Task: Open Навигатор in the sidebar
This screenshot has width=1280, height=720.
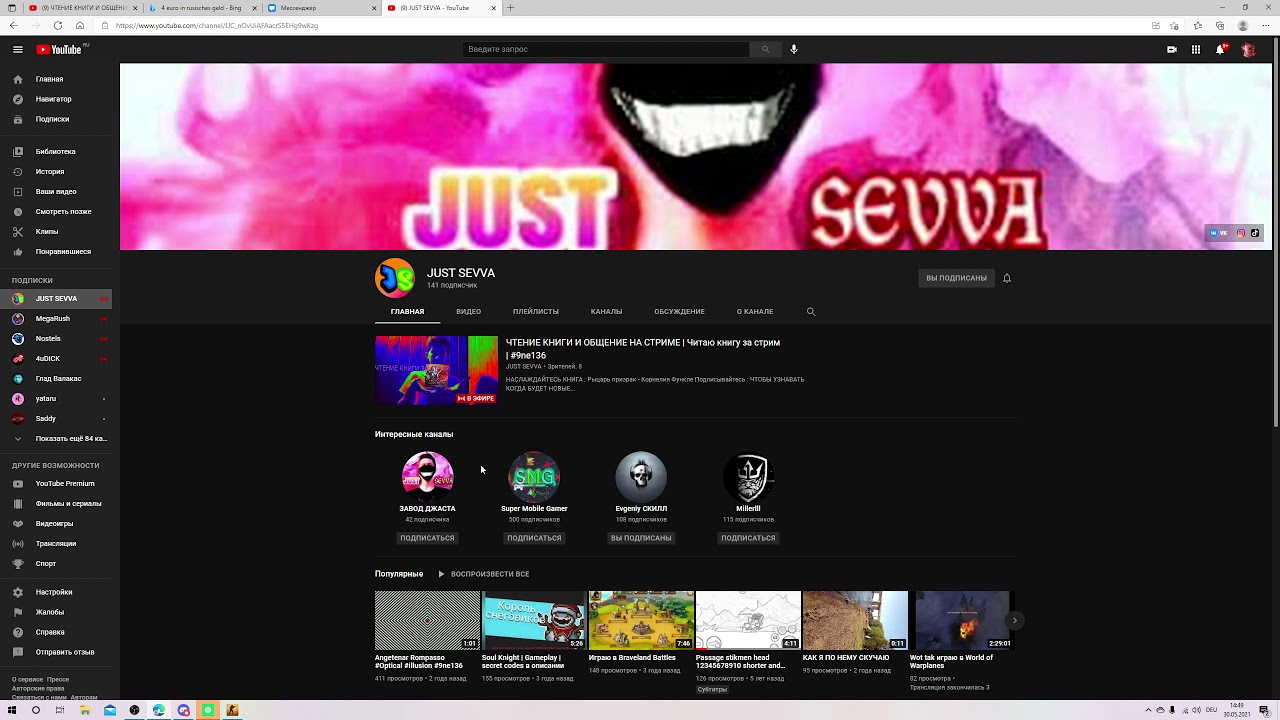Action: pos(56,99)
